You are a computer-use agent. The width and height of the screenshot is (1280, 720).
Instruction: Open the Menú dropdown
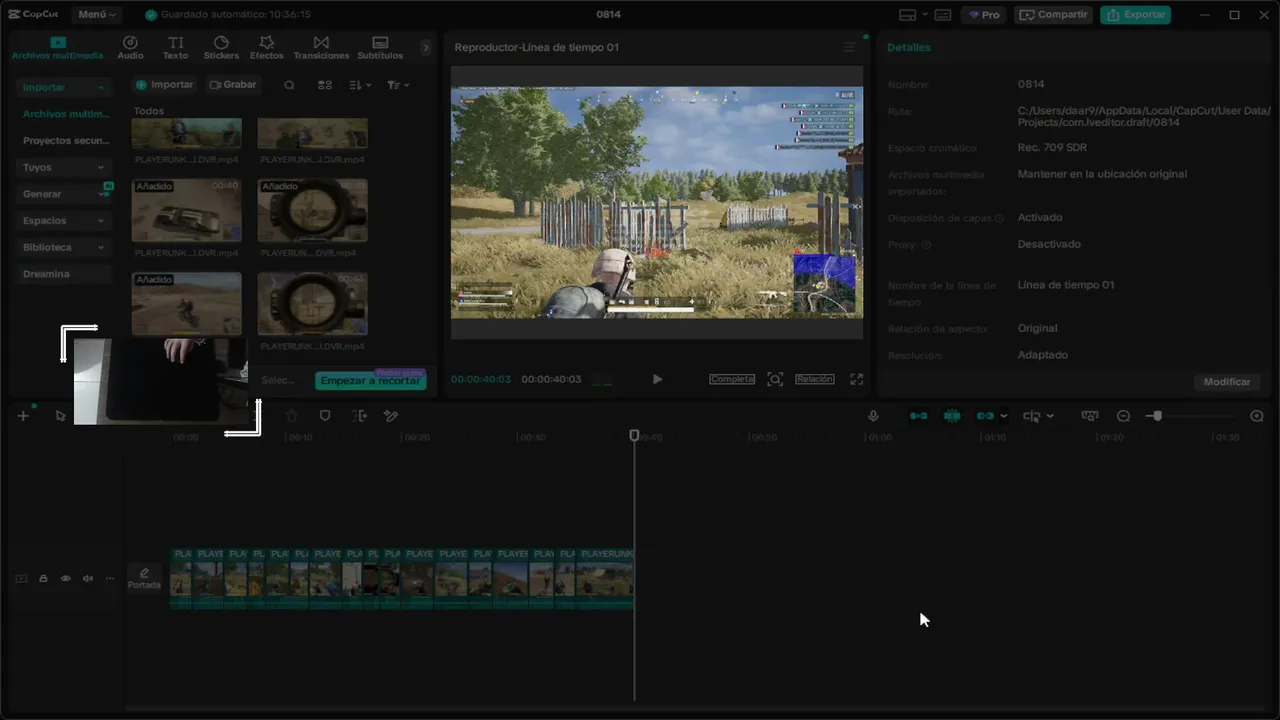point(97,15)
